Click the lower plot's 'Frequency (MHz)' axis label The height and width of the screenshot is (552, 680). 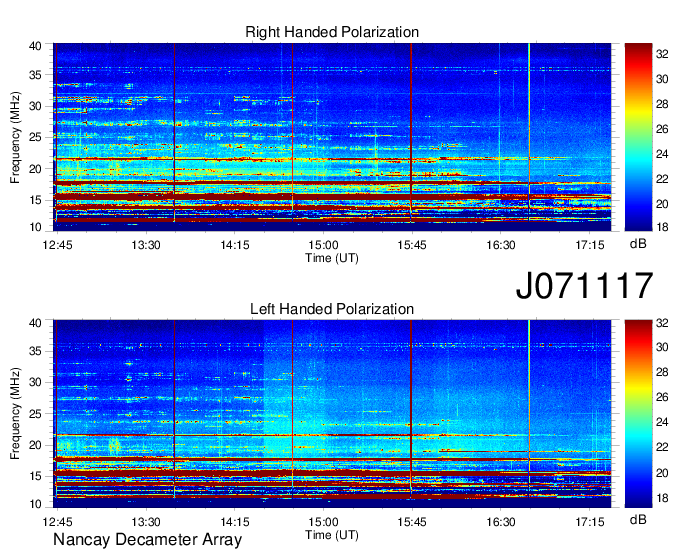click(15, 414)
